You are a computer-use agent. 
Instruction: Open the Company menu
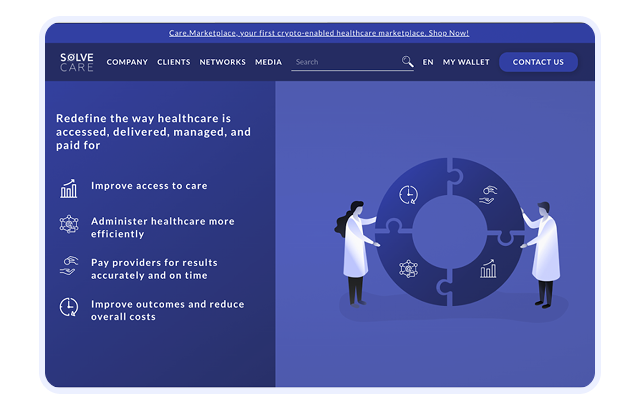(127, 62)
